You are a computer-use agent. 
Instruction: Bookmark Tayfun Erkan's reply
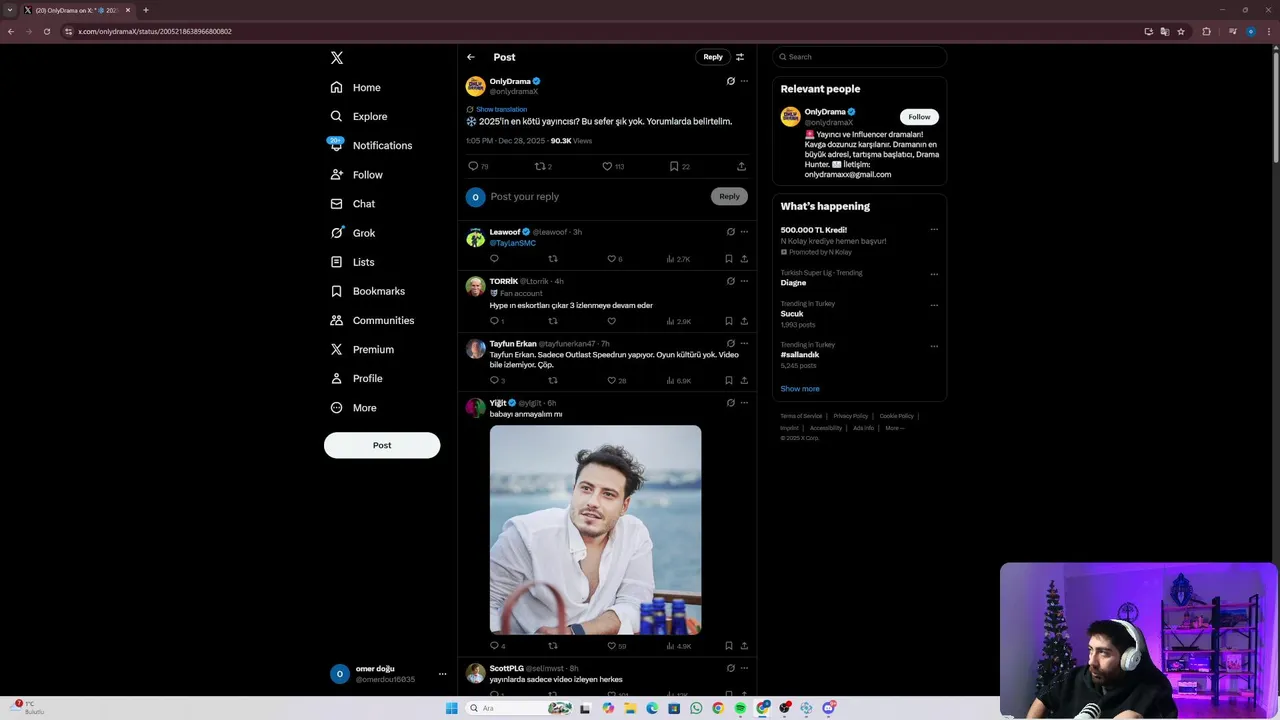click(729, 381)
